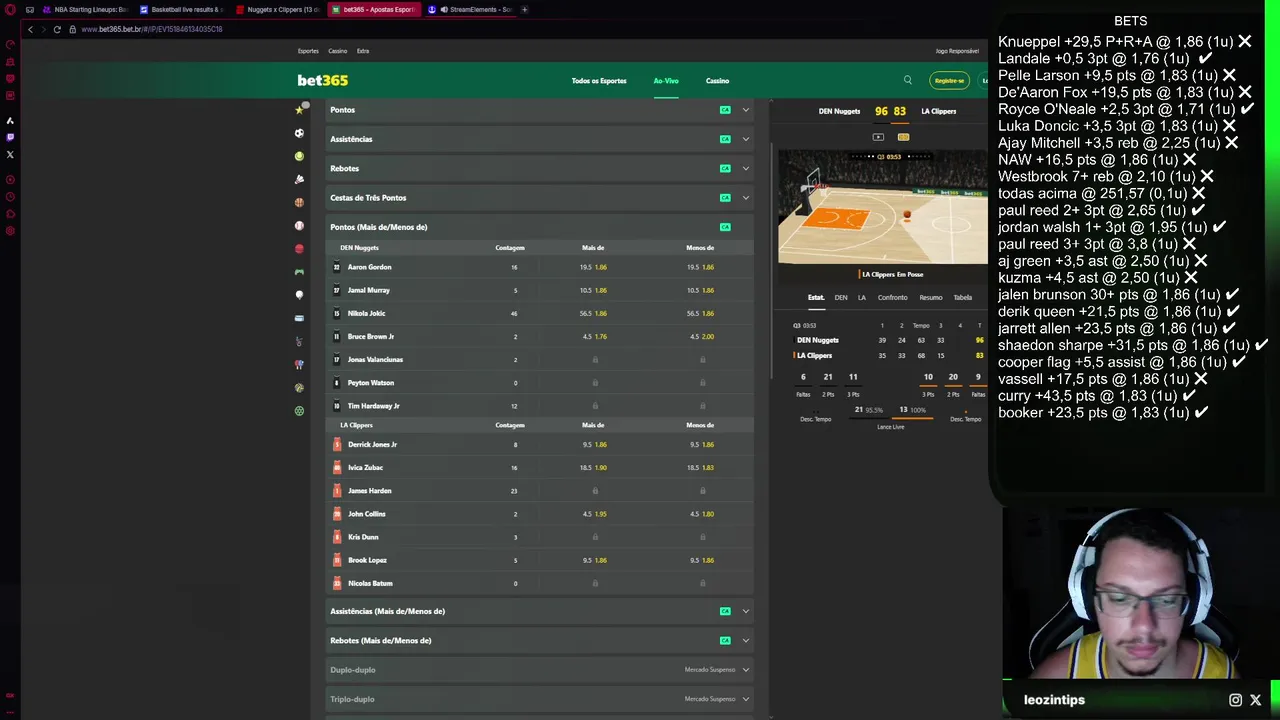1280x720 pixels.
Task: Bet Ivica Zubac over 18.5 at 1.90
Action: click(593, 468)
